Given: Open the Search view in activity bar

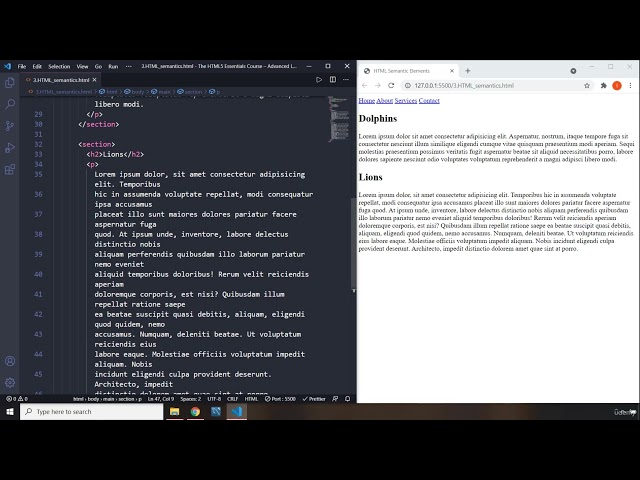Looking at the screenshot, I should click(x=10, y=104).
